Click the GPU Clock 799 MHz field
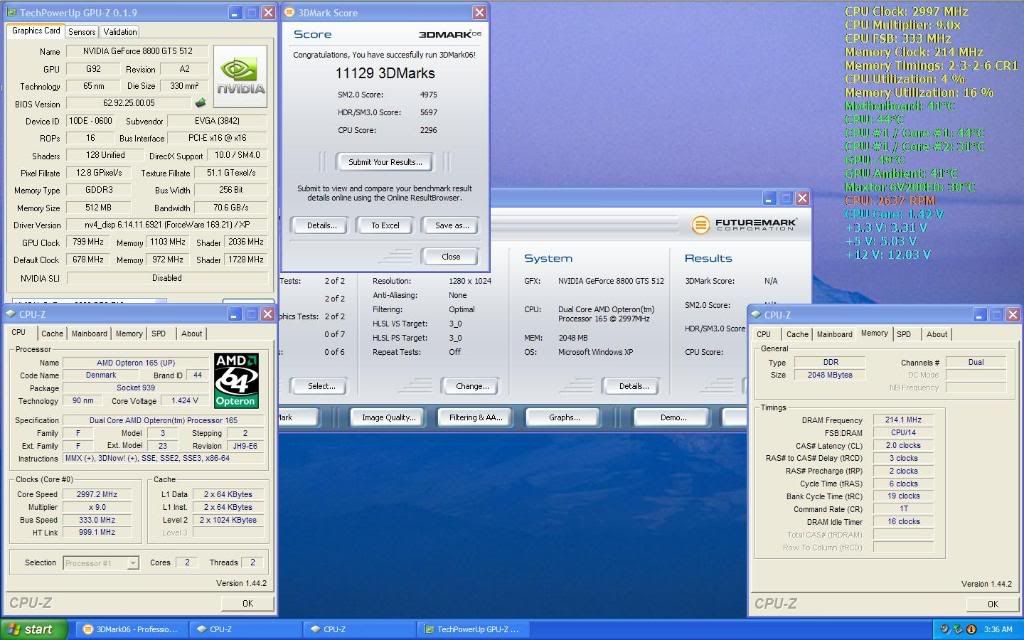1024x640 pixels. (x=89, y=242)
